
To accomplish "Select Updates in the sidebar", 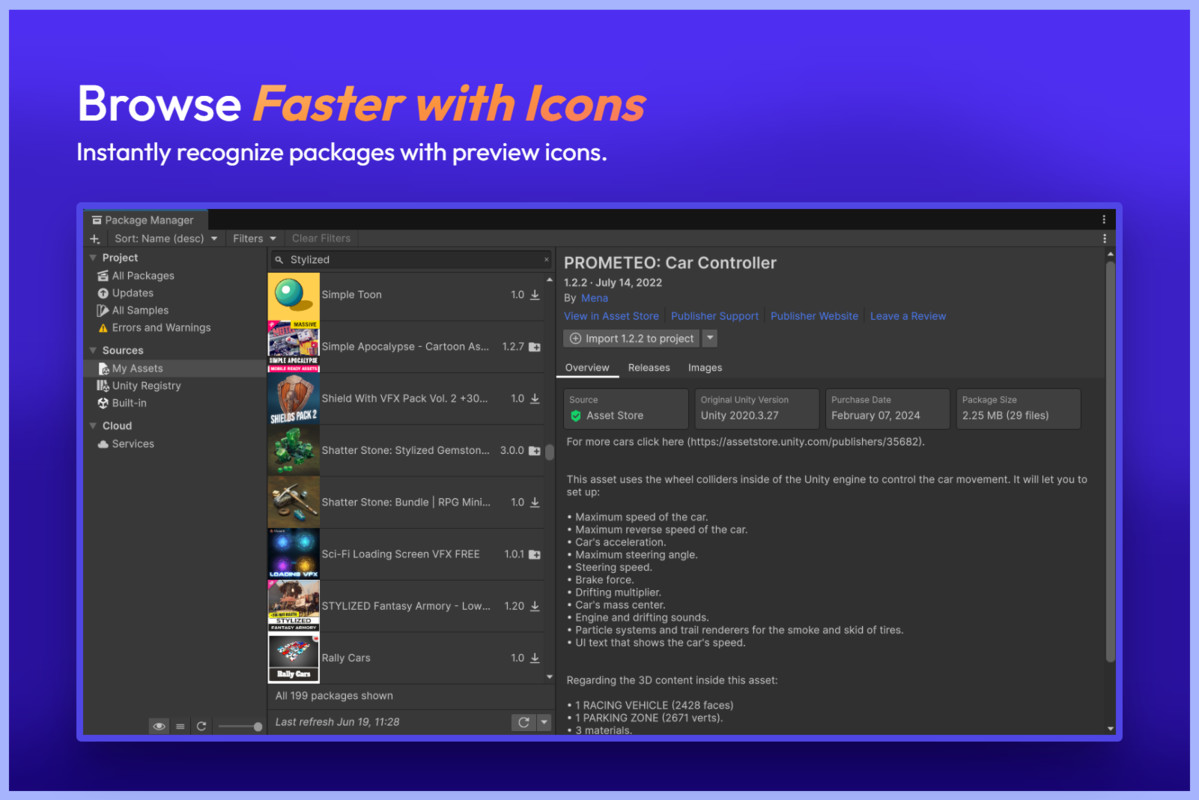I will click(132, 293).
